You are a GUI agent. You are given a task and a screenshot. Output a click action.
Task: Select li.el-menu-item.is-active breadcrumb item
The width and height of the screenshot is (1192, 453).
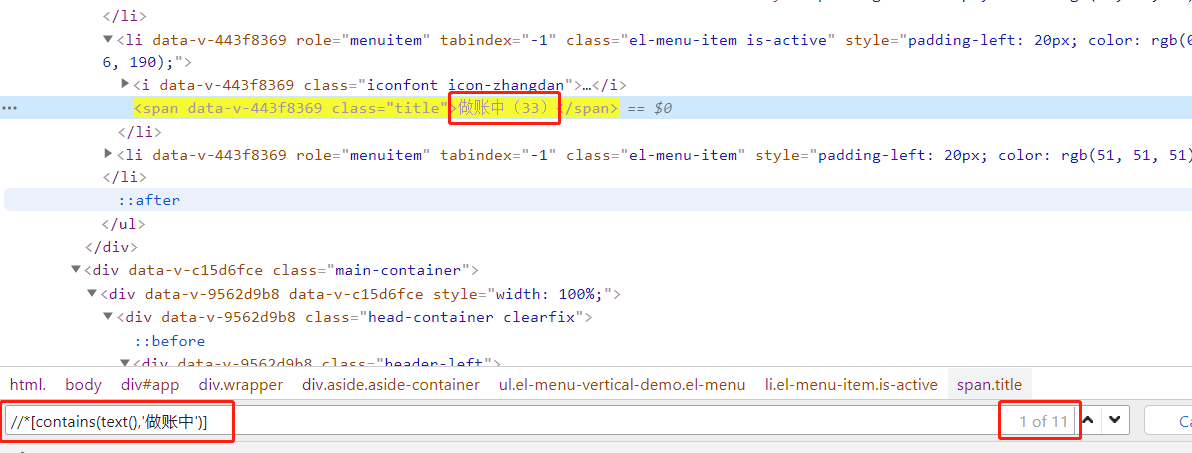(x=851, y=385)
